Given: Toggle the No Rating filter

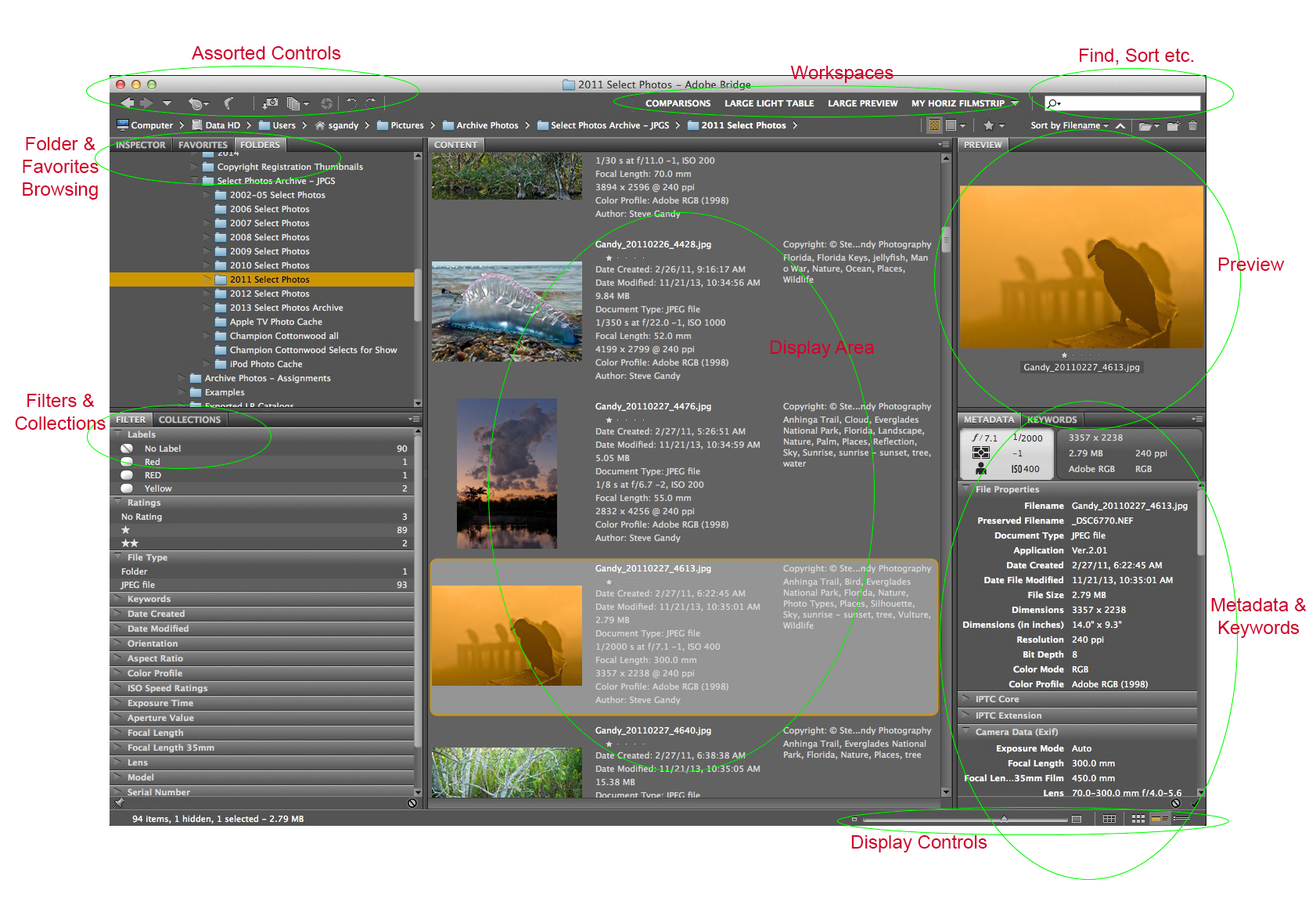Looking at the screenshot, I should coord(261,517).
